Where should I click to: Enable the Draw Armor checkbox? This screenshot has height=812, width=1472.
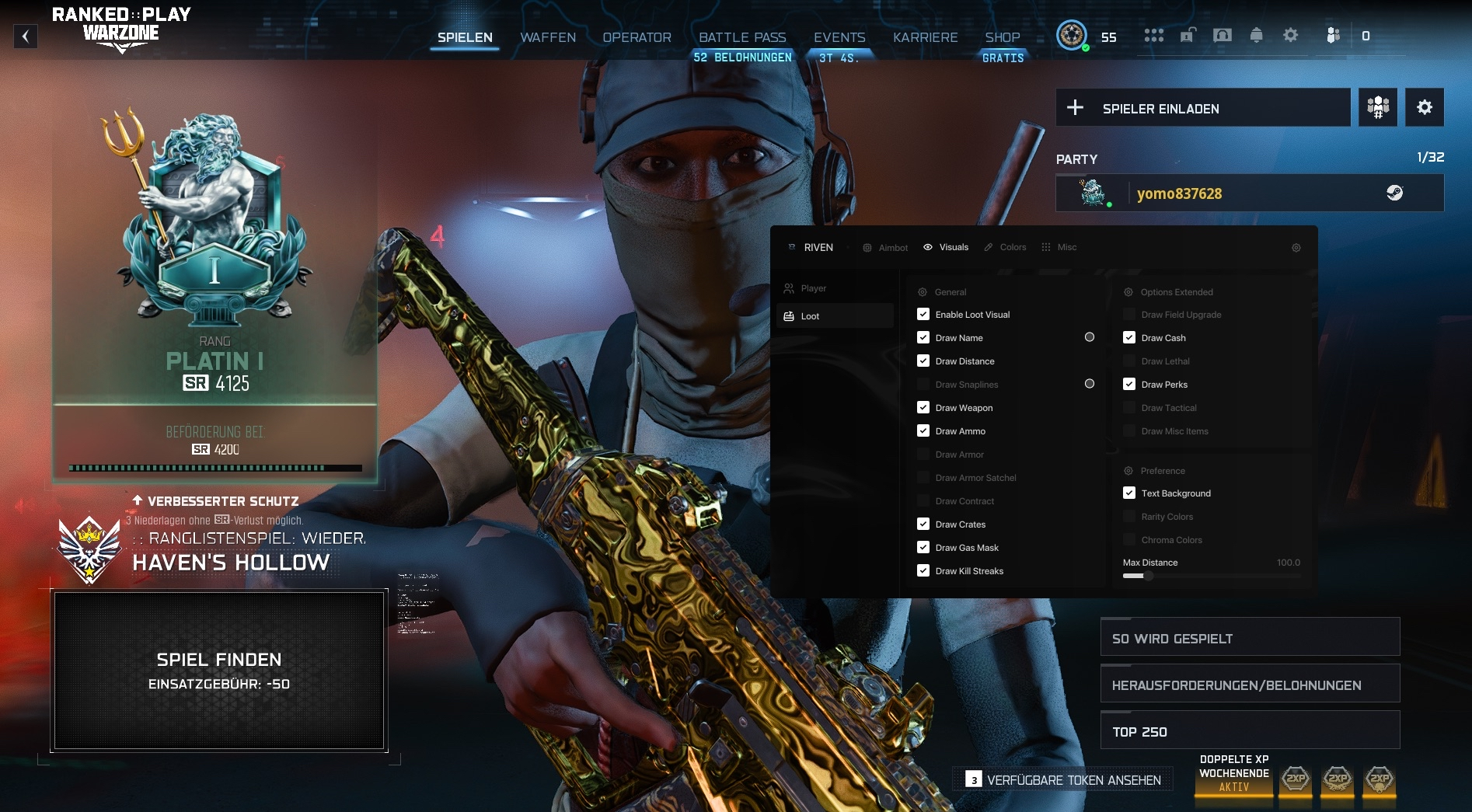923,454
